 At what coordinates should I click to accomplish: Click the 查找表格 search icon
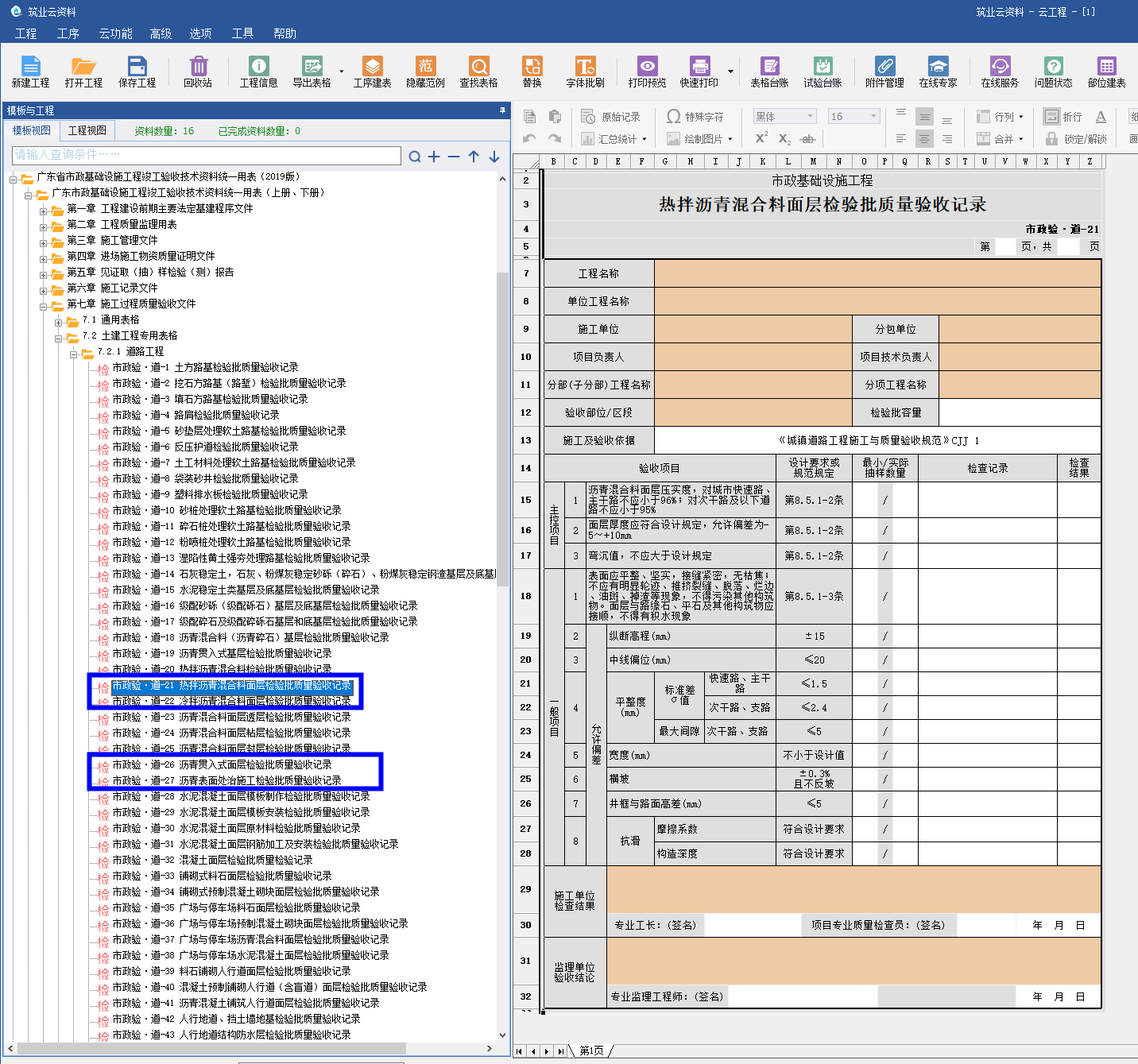point(478,72)
